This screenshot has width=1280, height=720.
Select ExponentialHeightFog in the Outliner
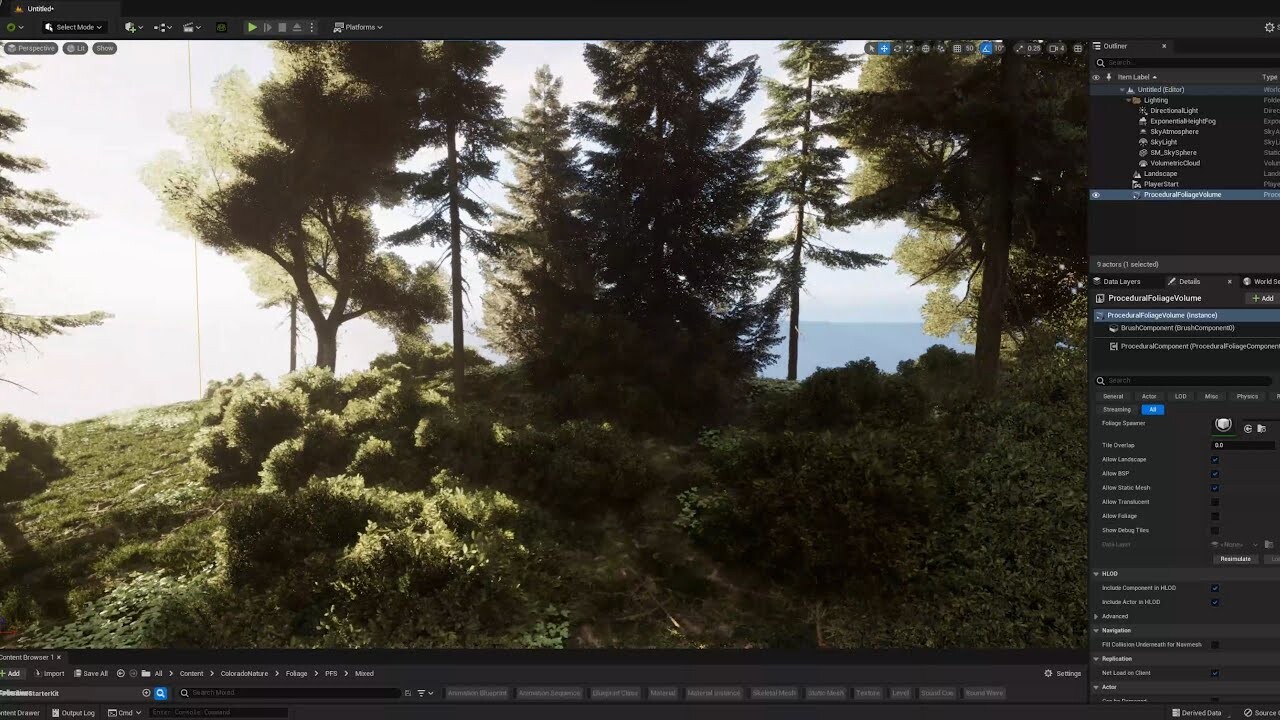point(1182,121)
